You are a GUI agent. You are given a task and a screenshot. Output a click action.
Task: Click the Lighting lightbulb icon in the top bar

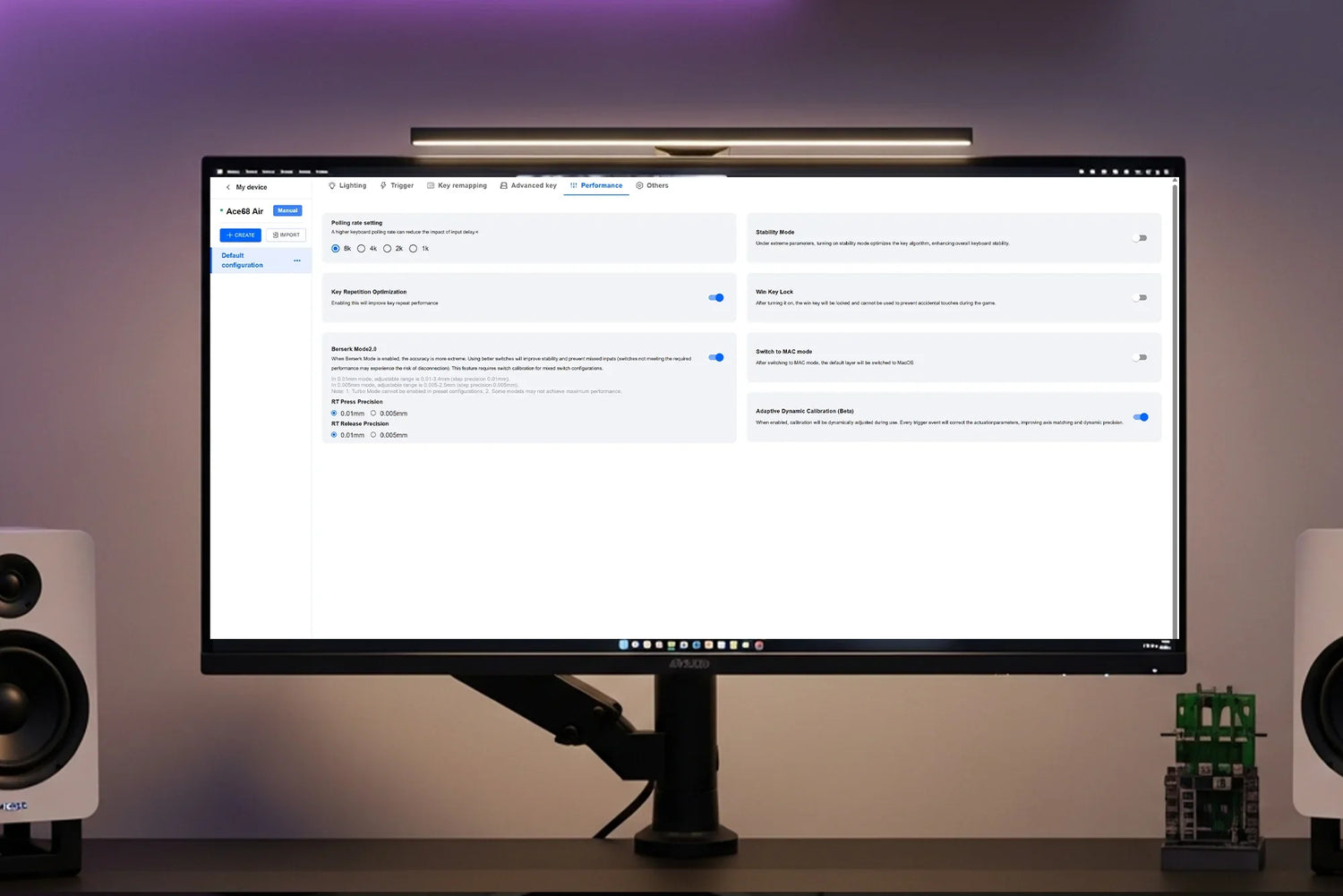332,185
